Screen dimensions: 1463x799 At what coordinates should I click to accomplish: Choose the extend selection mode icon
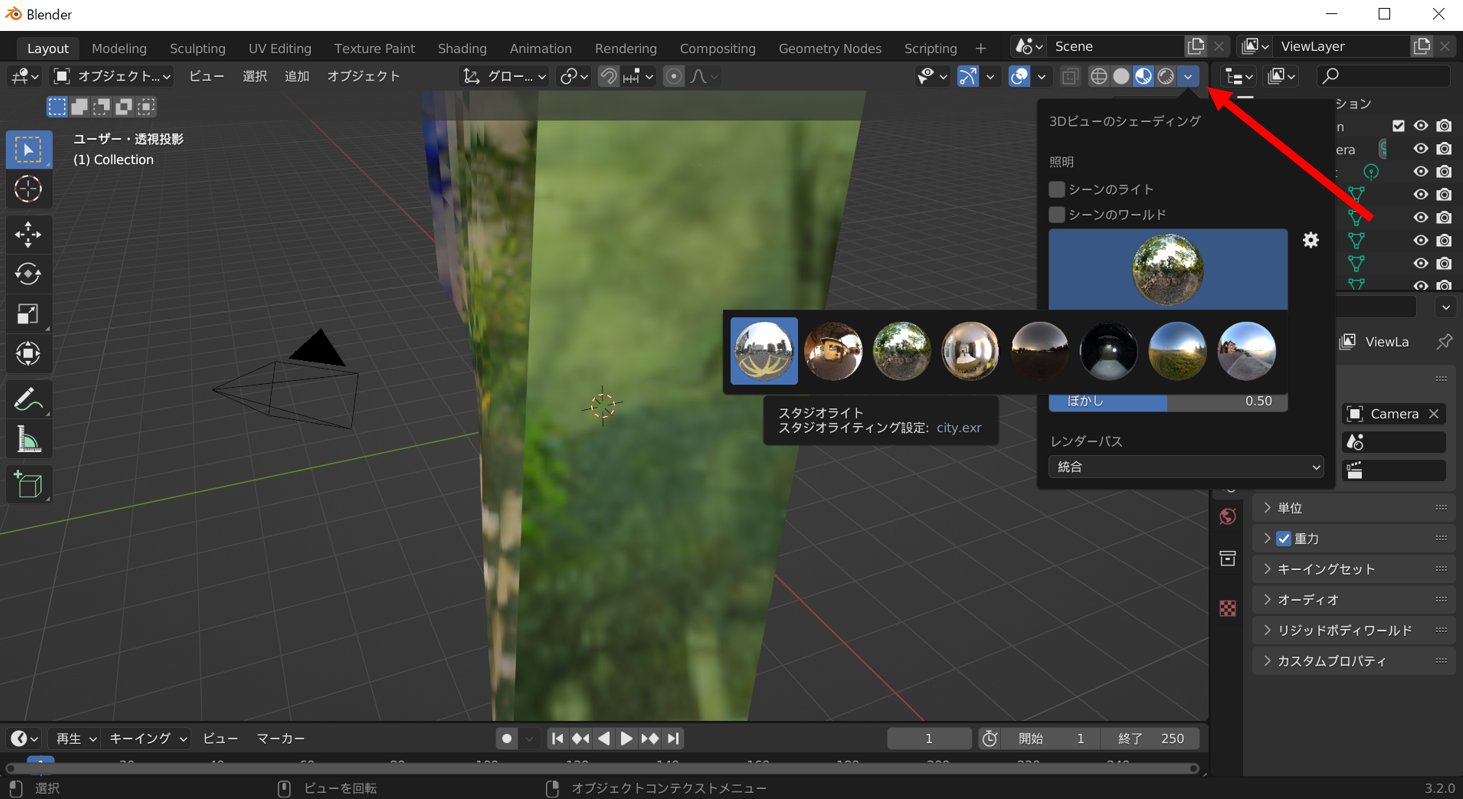click(x=80, y=106)
